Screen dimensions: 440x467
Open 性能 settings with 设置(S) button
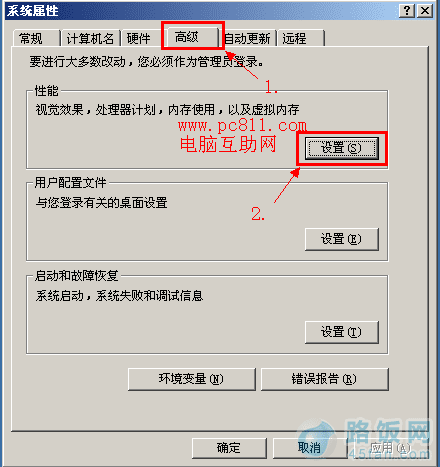tap(342, 148)
